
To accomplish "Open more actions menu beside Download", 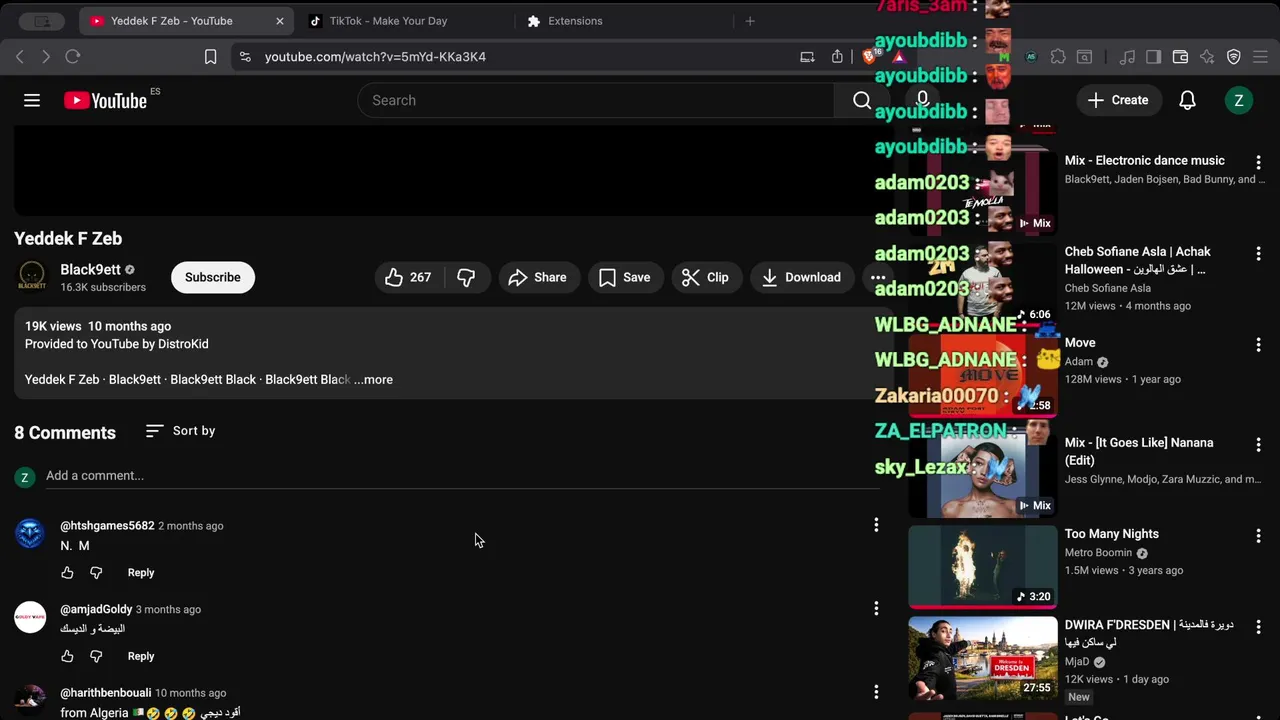I will [877, 277].
